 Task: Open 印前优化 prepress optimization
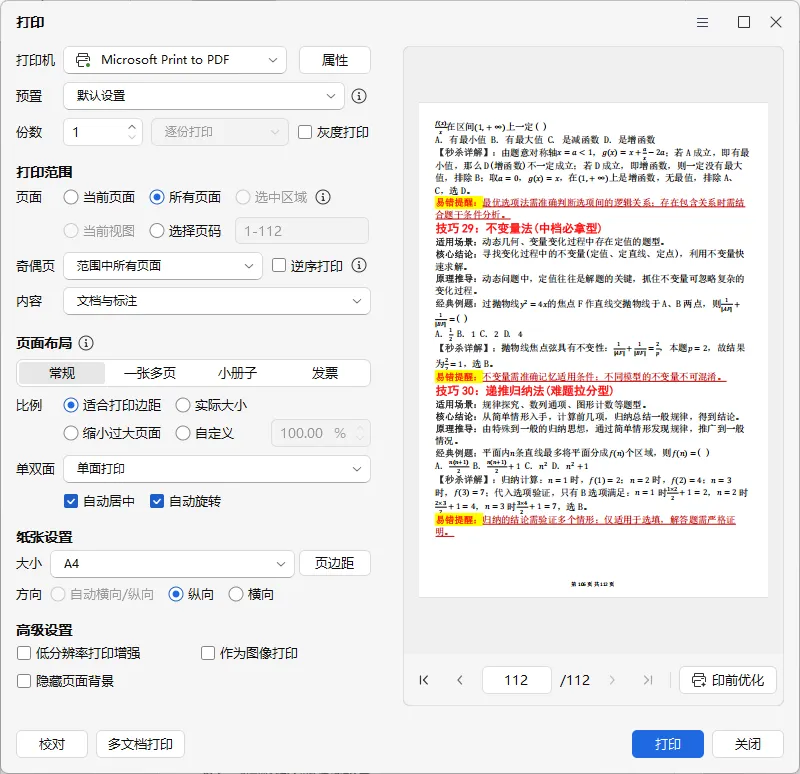click(728, 680)
